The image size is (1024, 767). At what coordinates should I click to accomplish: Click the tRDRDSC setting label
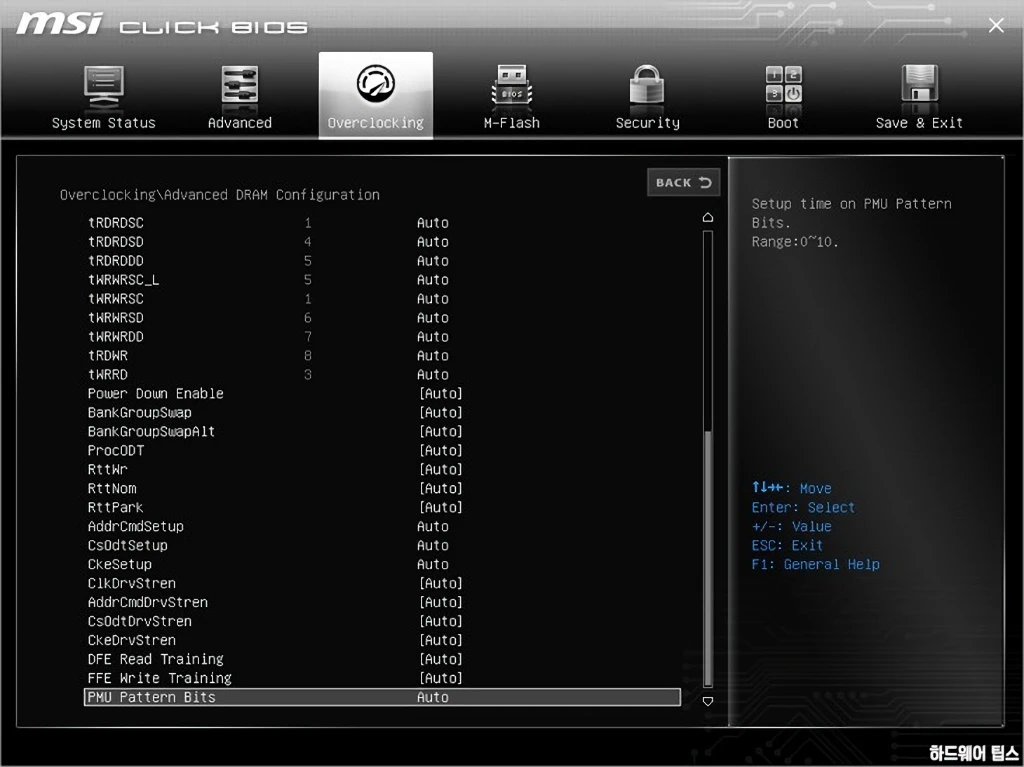point(116,223)
